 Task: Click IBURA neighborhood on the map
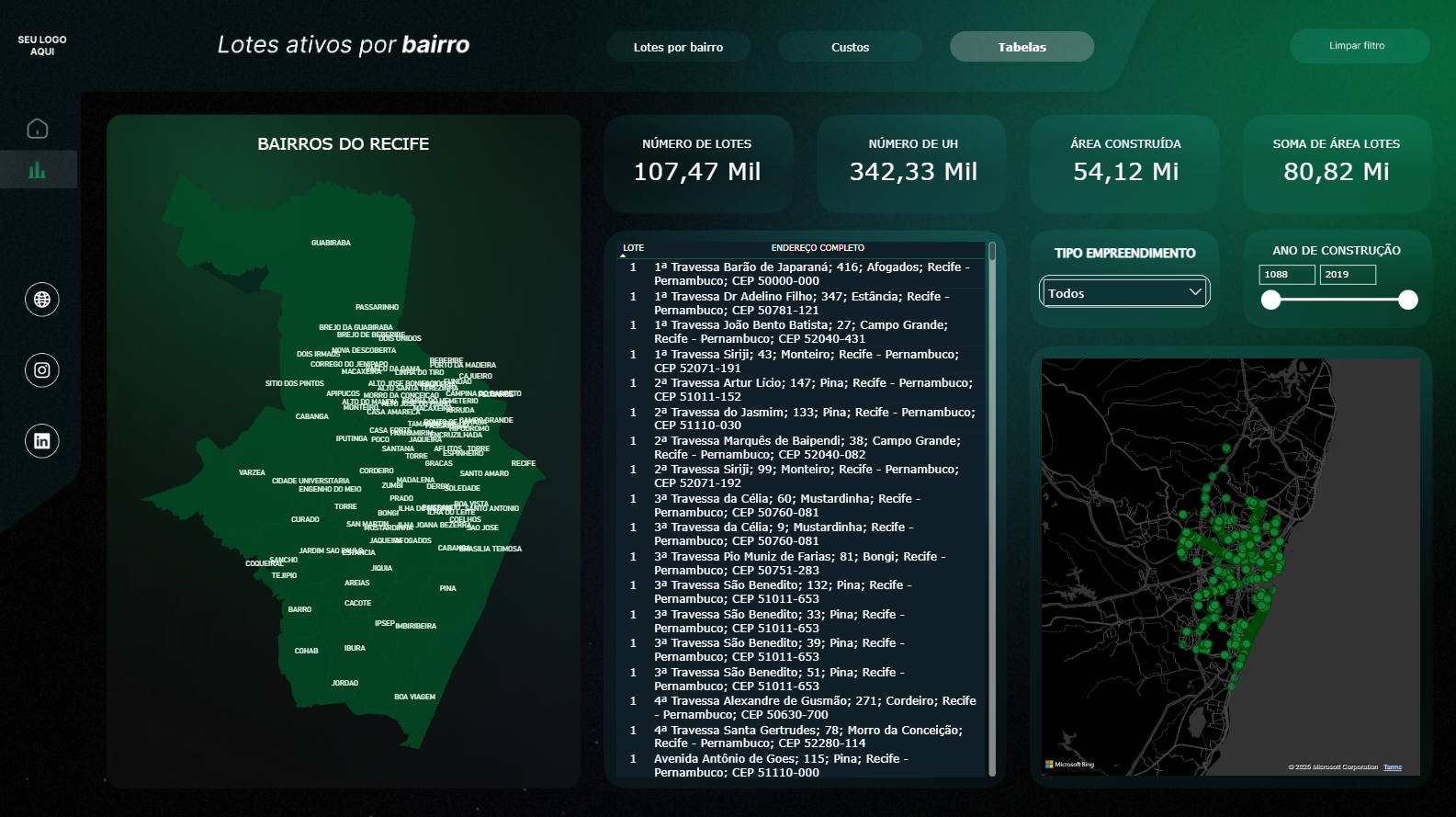(x=355, y=648)
